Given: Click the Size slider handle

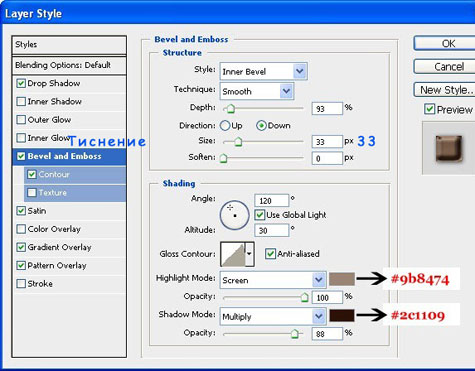Looking at the screenshot, I should 238,142.
